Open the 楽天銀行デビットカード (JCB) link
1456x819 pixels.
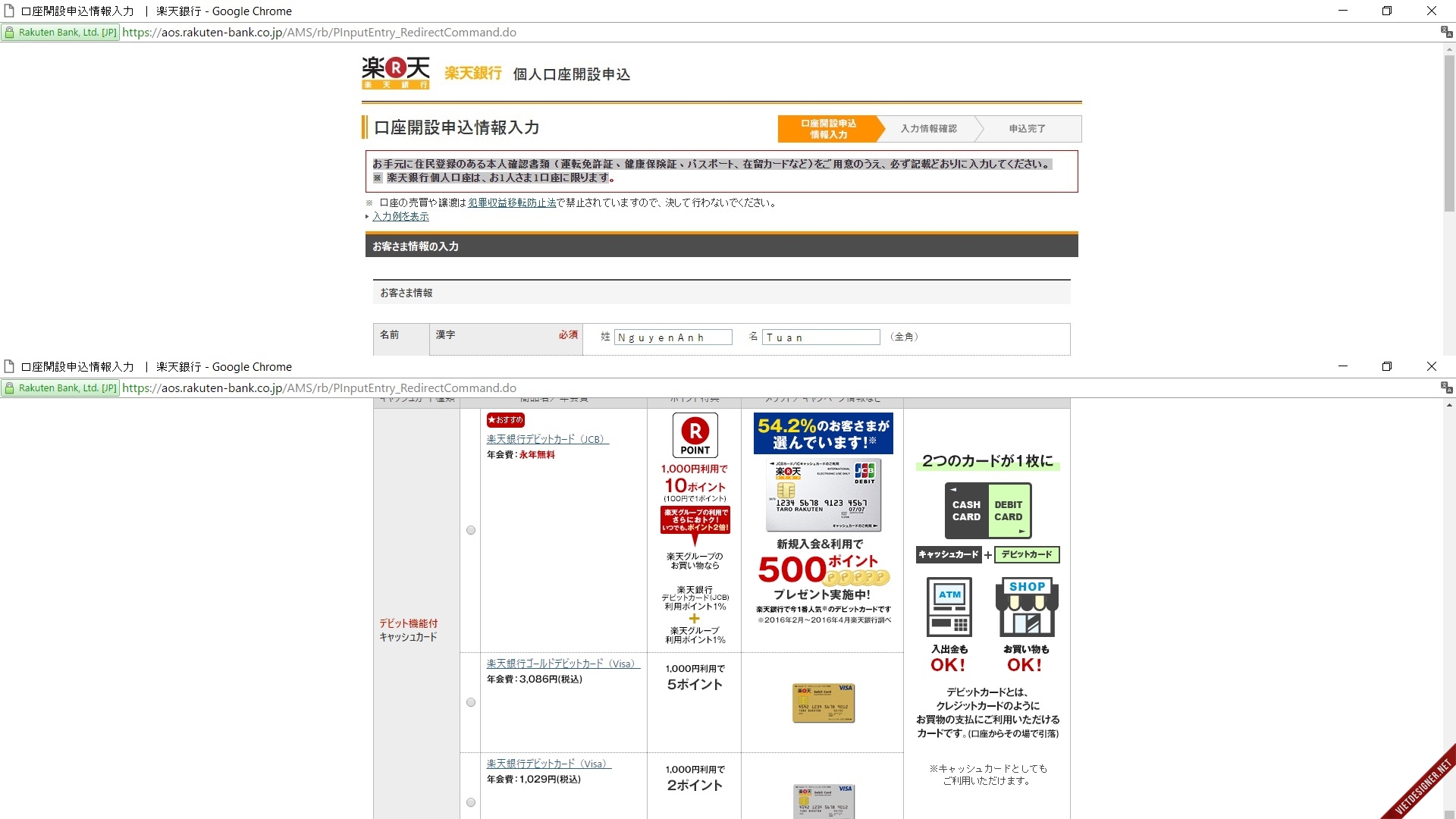tap(548, 439)
